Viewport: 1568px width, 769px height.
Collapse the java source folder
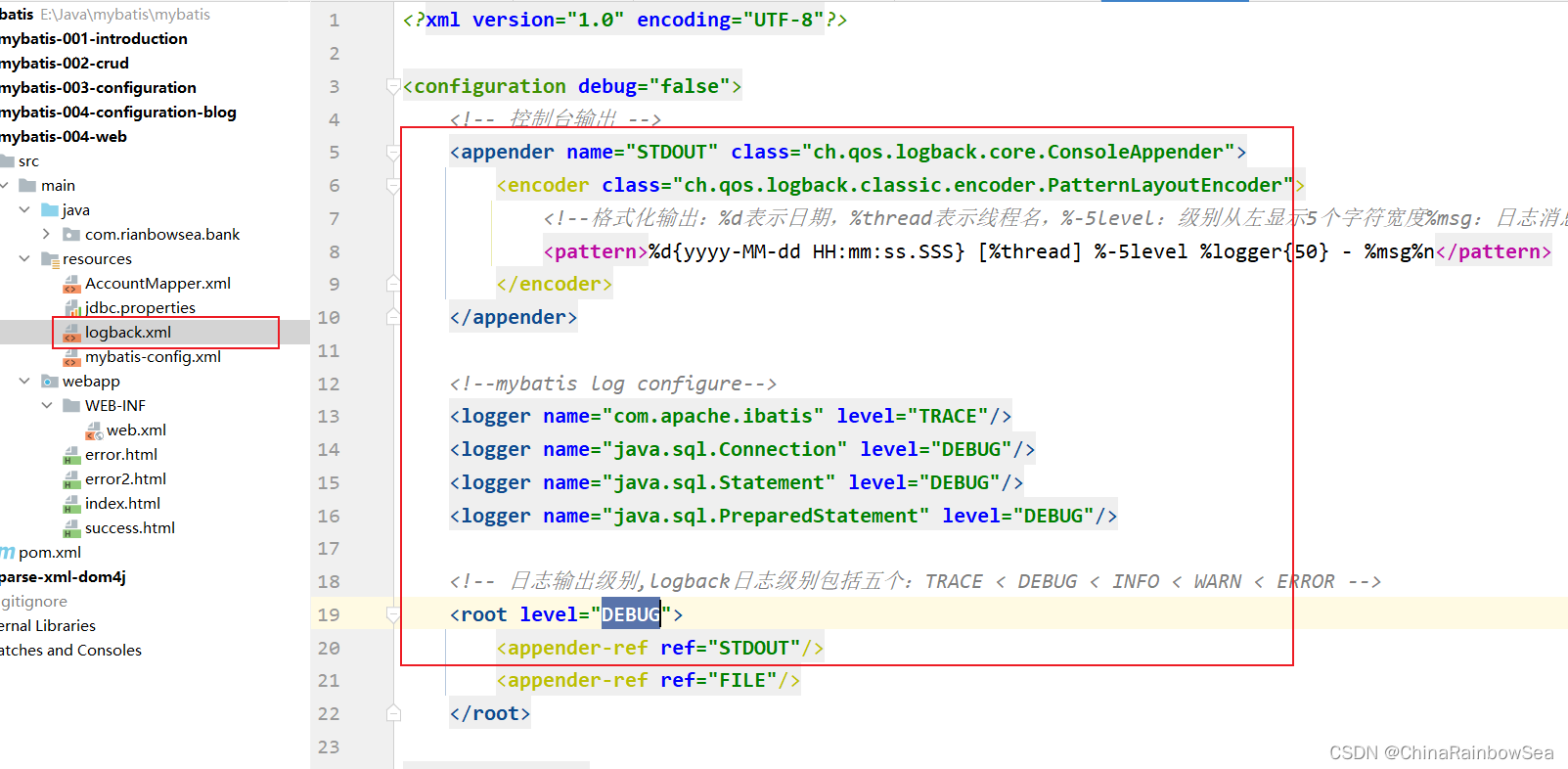pos(24,209)
